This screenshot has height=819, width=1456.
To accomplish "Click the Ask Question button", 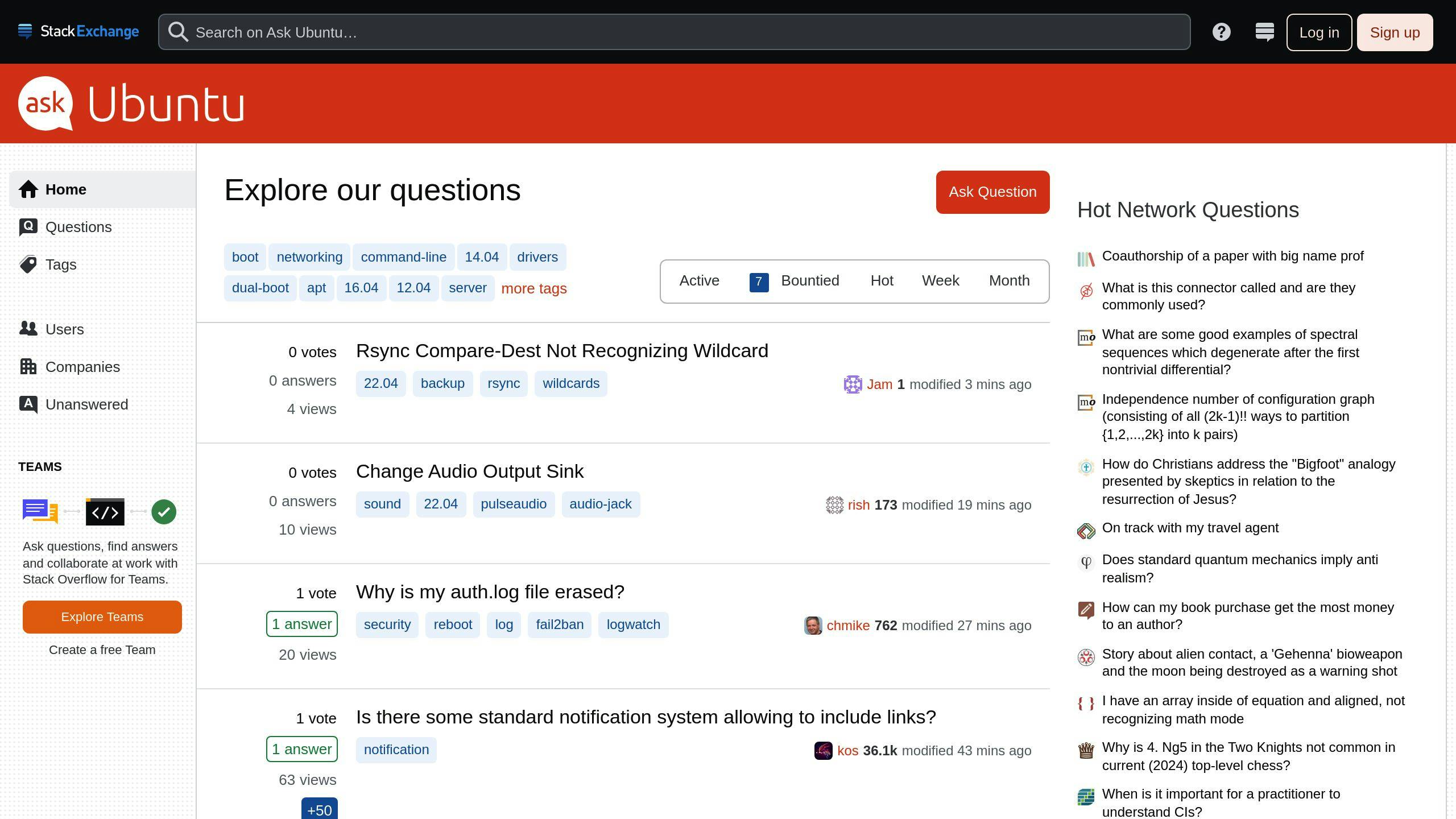I will pyautogui.click(x=992, y=192).
